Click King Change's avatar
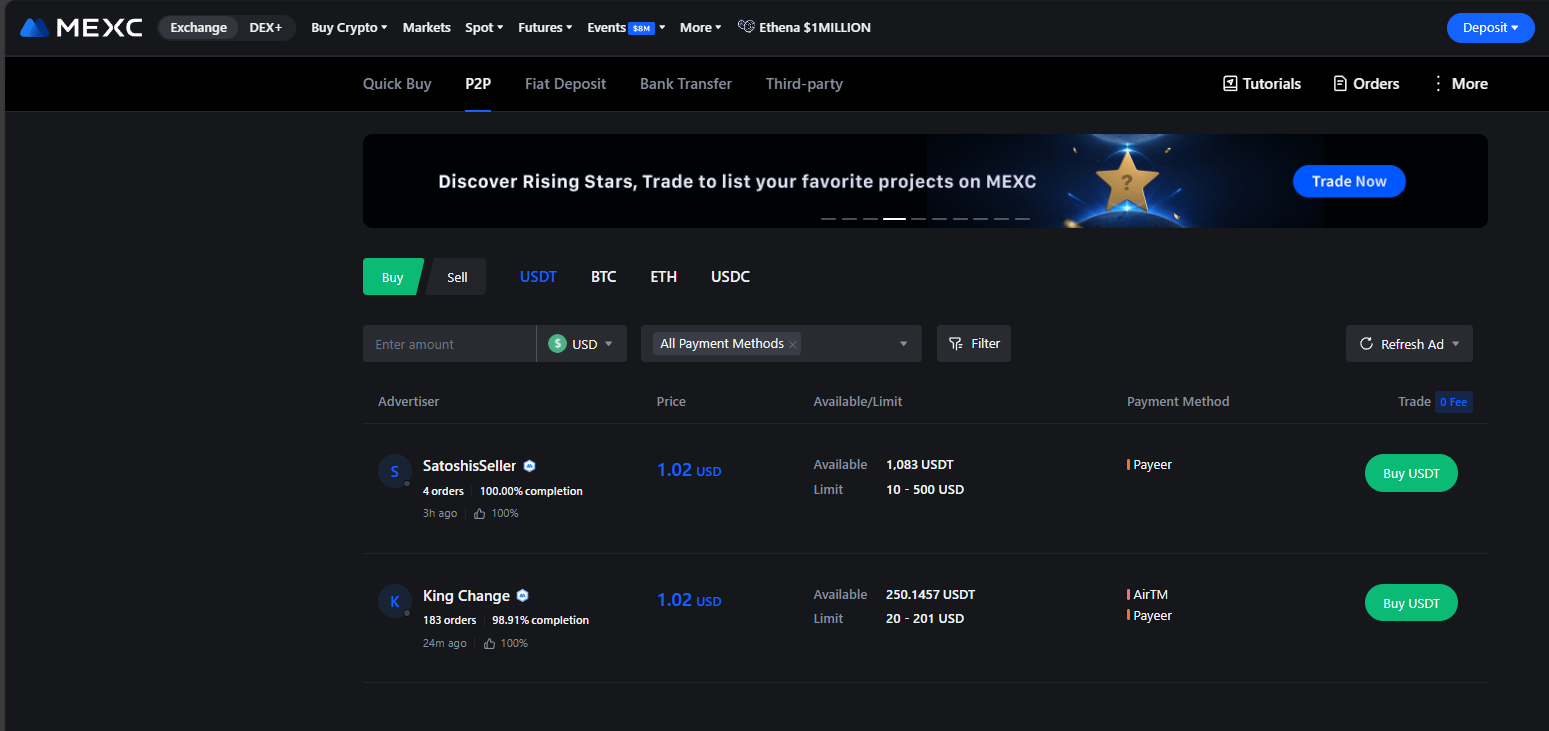The height and width of the screenshot is (731, 1549). (395, 601)
